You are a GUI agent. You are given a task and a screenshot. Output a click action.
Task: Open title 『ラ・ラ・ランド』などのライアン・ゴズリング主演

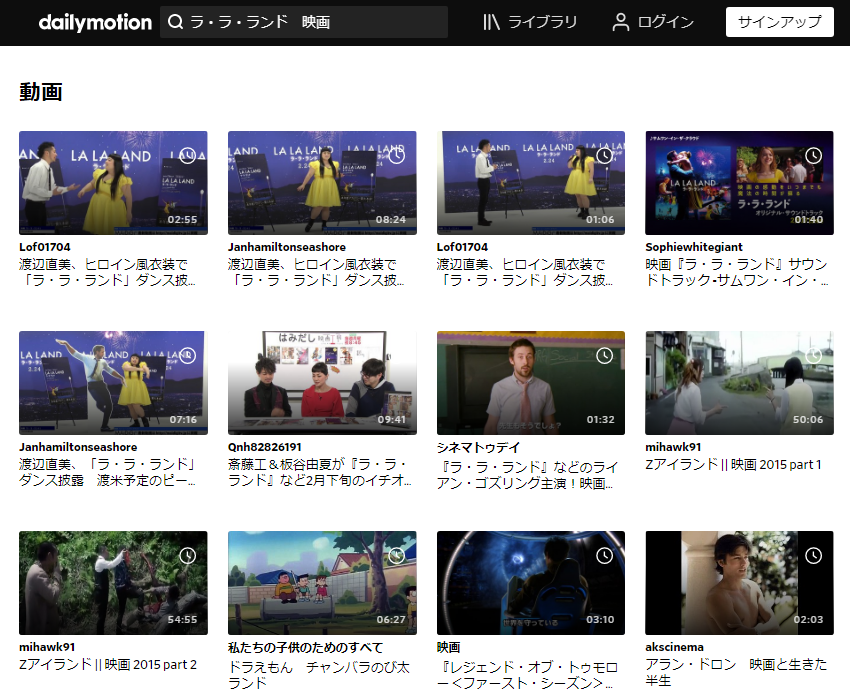(x=527, y=475)
